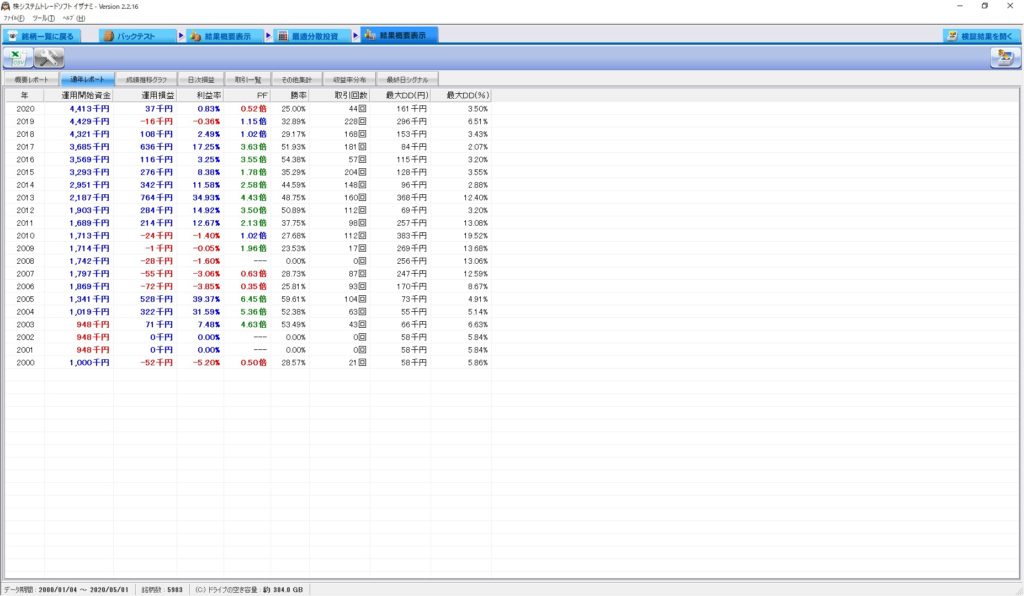Open the ツール menu

44,18
